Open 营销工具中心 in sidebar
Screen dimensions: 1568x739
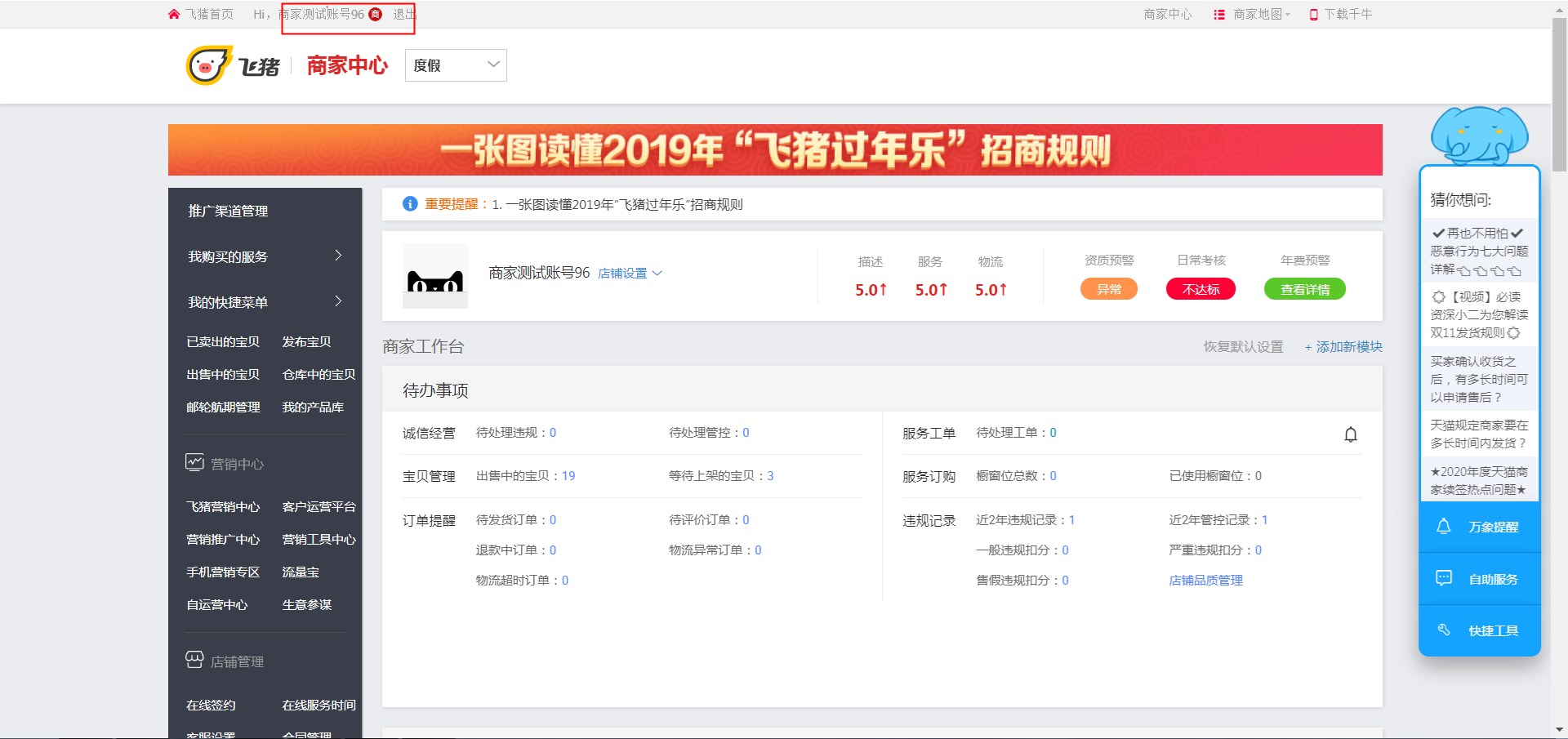click(x=318, y=539)
